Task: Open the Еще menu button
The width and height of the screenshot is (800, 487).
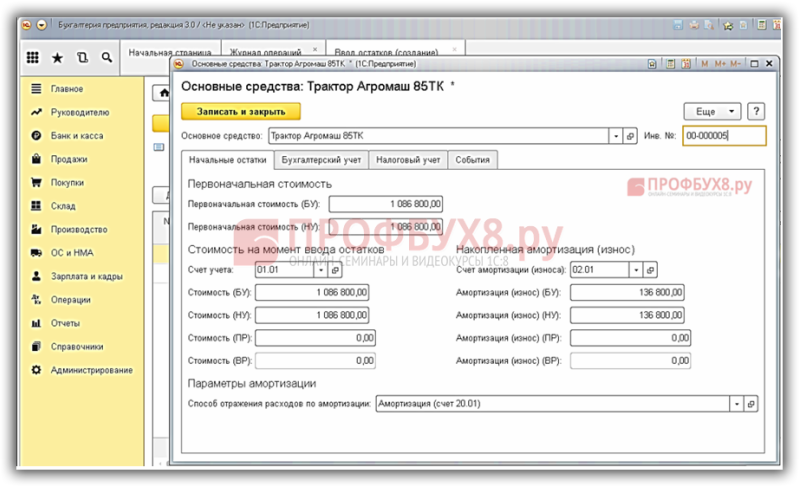Action: pos(712,112)
